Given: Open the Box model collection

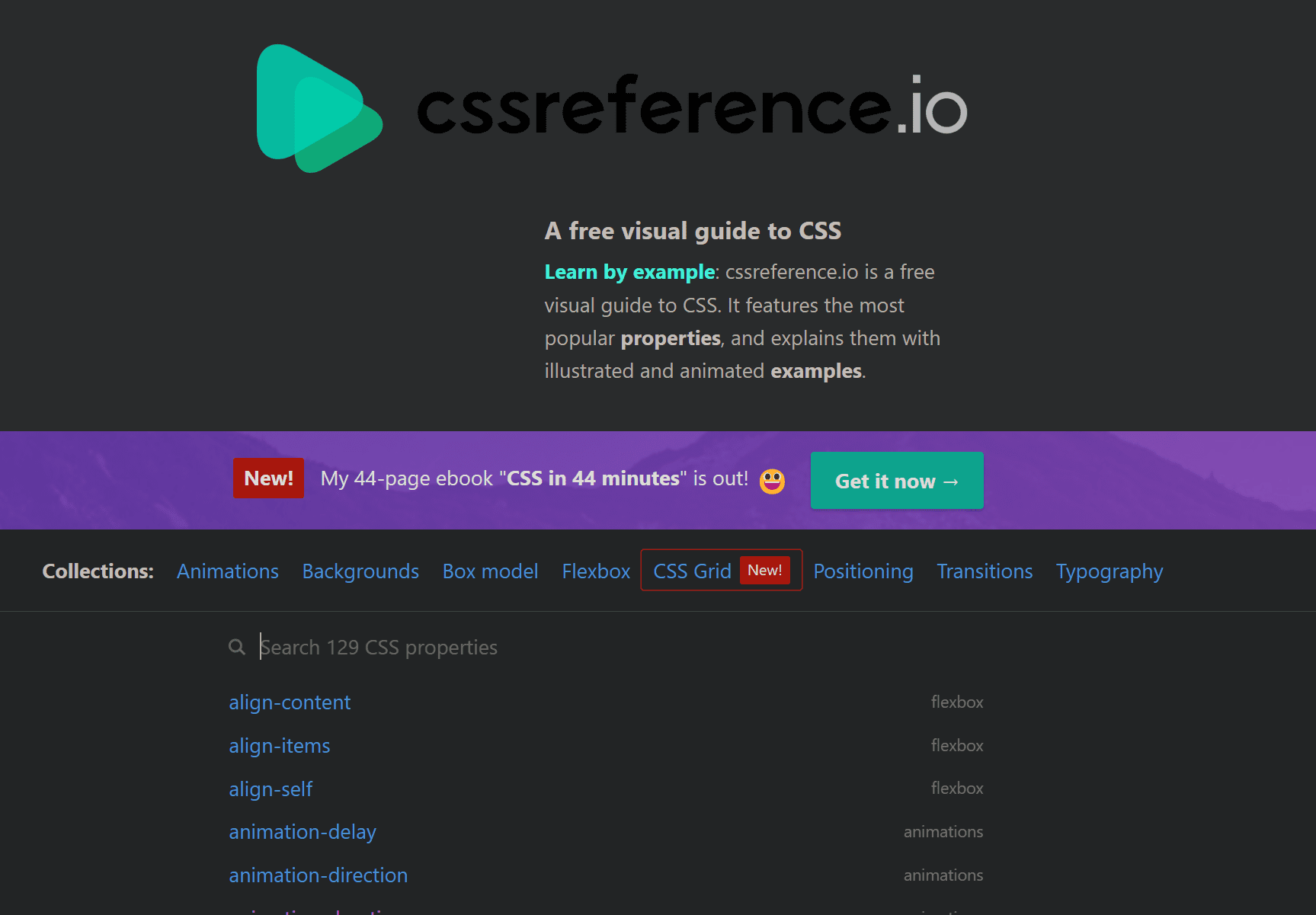Looking at the screenshot, I should coord(490,571).
